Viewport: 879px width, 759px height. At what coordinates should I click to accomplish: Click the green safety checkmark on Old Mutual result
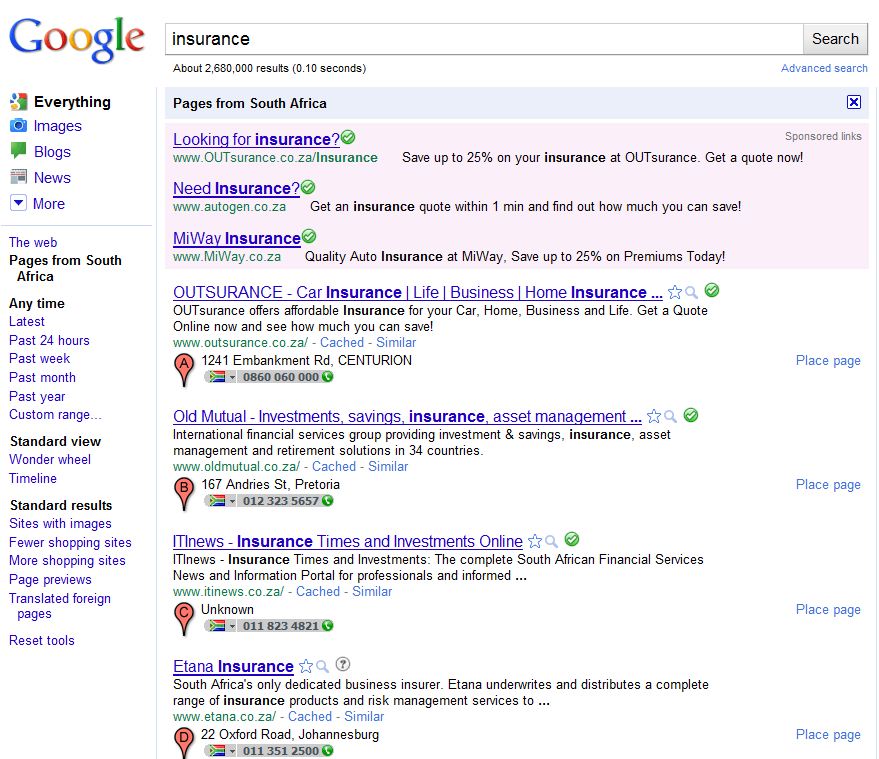[x=690, y=414]
